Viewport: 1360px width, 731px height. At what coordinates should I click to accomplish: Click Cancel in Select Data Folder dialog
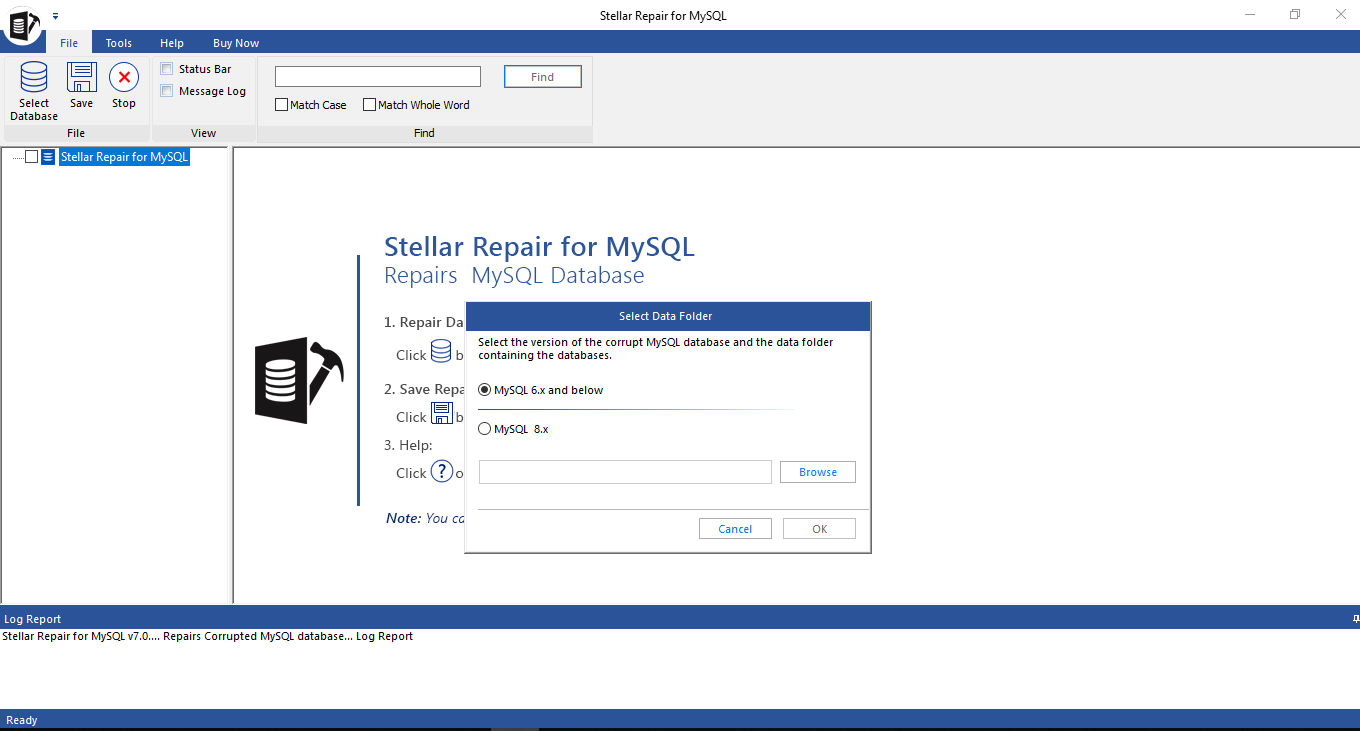click(735, 529)
